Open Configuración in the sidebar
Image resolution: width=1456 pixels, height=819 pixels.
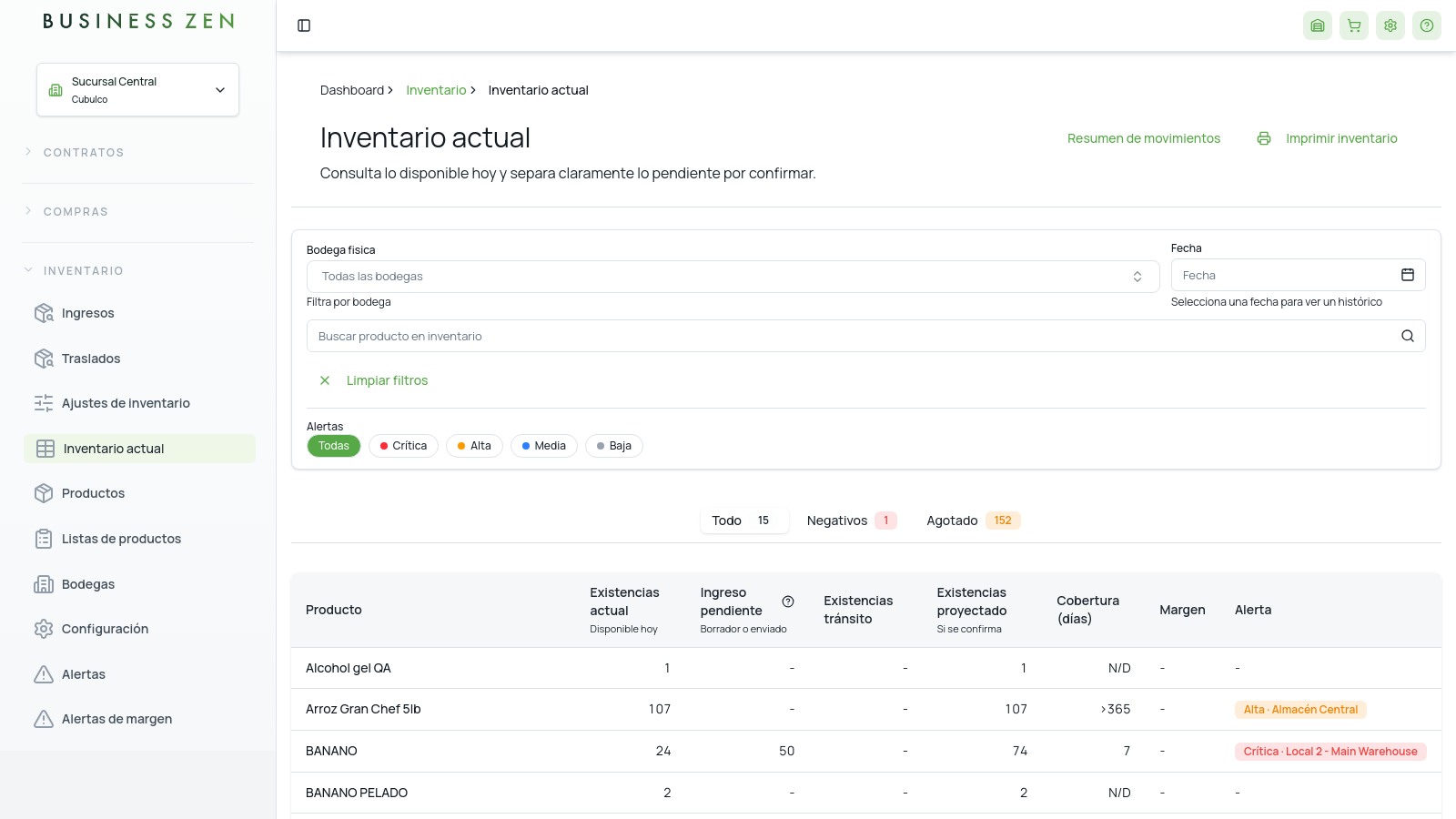(x=139, y=629)
